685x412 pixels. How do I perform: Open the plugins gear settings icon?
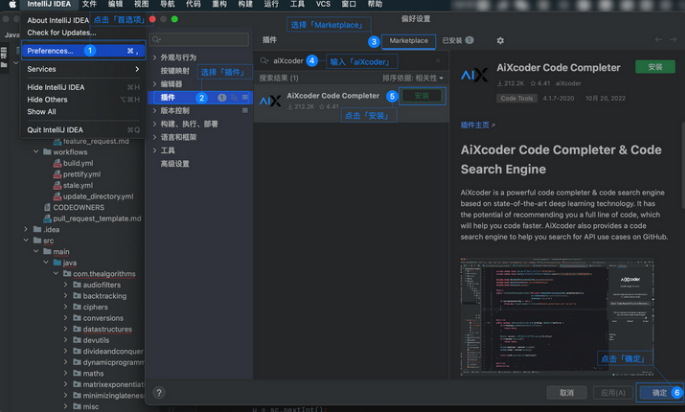coord(500,41)
